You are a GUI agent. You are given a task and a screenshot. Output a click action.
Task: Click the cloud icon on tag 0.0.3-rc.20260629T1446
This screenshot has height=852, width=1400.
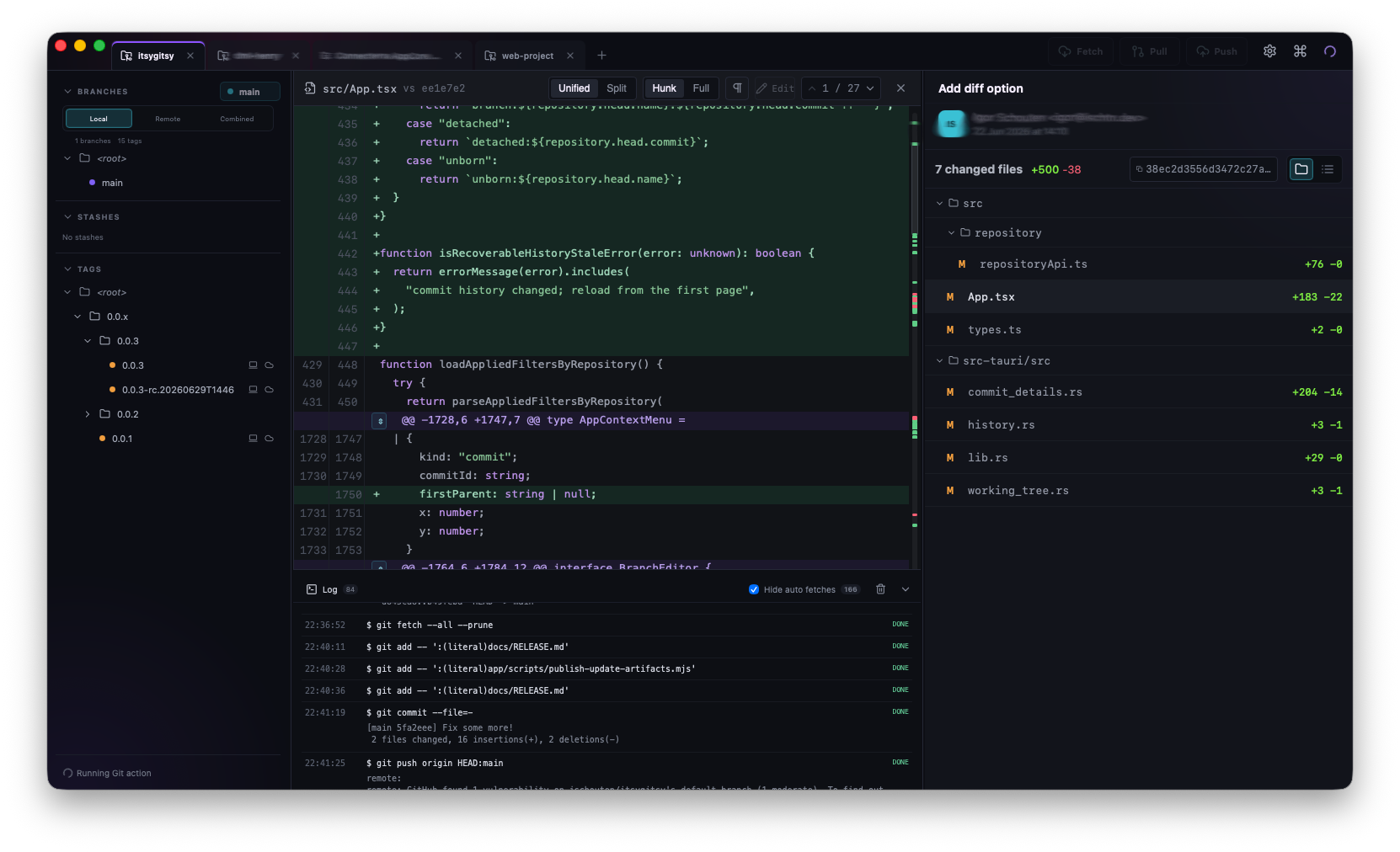(270, 390)
